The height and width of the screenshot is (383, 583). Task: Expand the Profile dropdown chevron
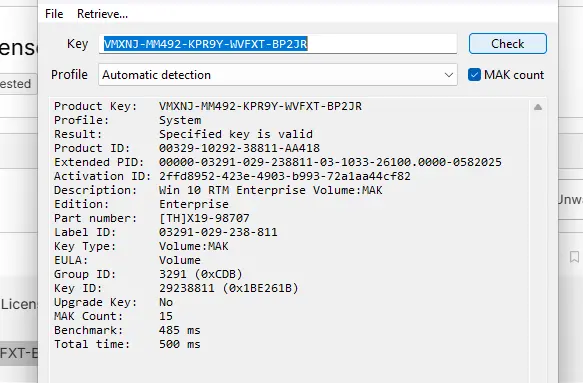click(449, 75)
